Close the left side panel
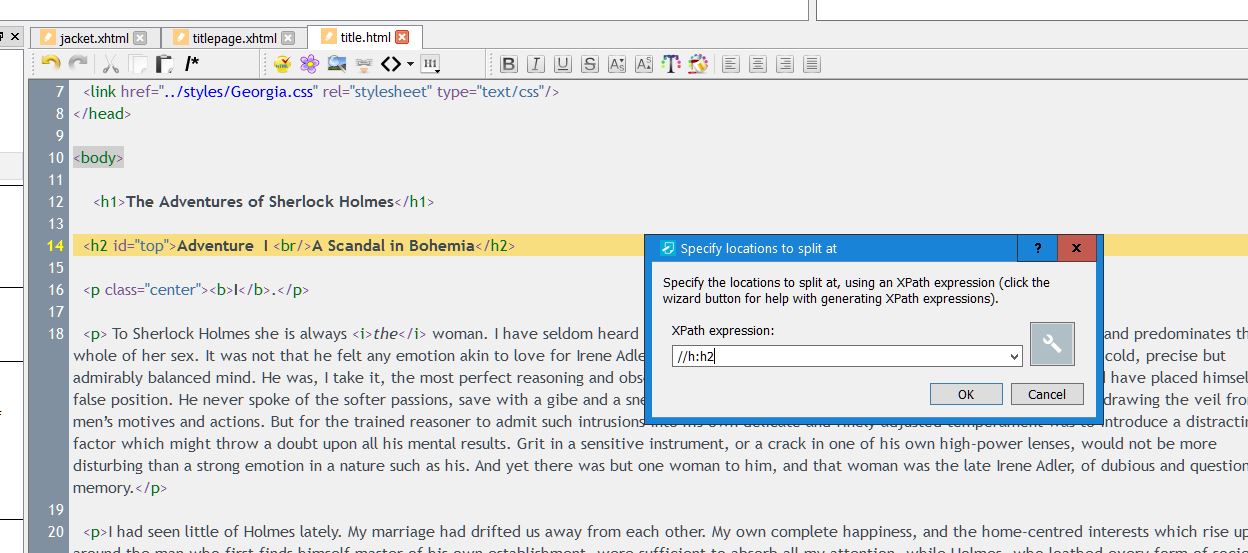Viewport: 1248px width, 553px height. (14, 36)
